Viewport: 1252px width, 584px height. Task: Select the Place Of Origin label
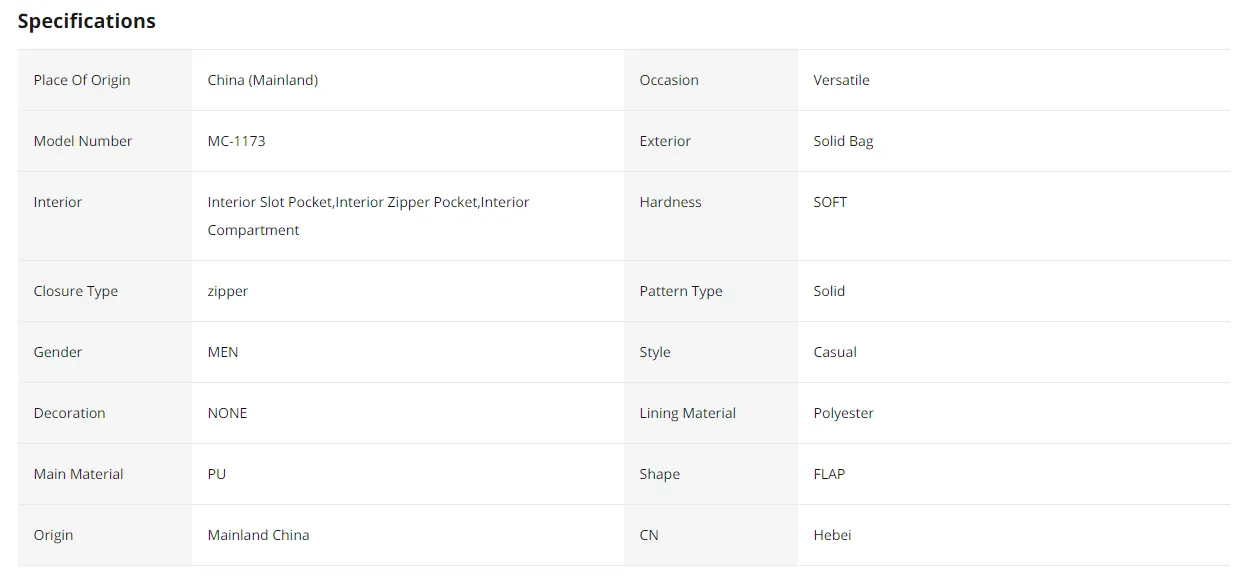tap(82, 80)
